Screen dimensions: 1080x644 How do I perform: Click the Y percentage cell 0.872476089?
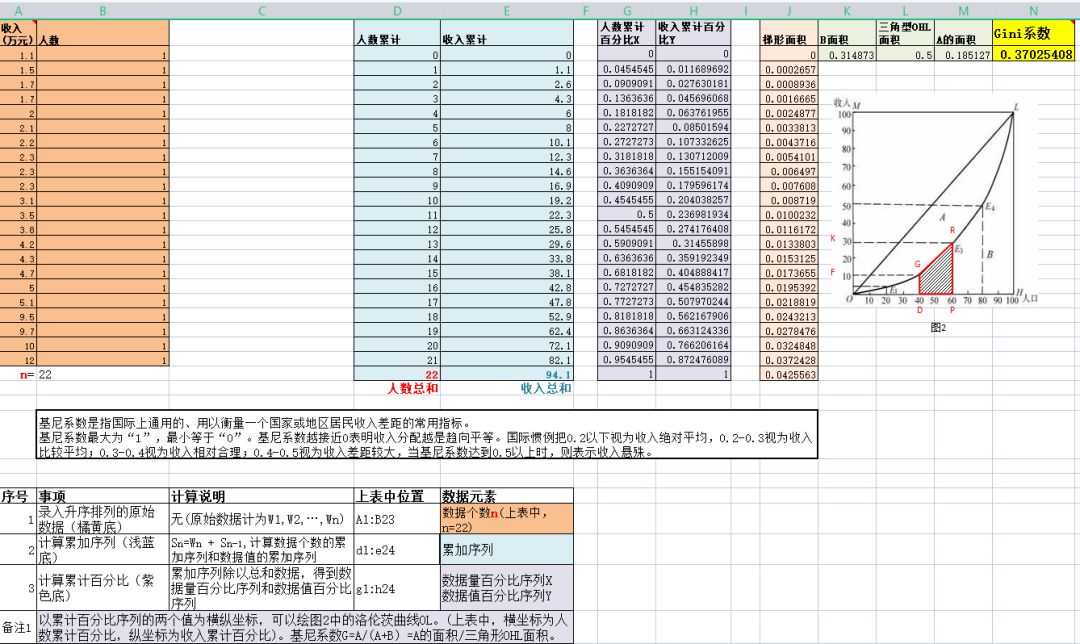click(694, 360)
